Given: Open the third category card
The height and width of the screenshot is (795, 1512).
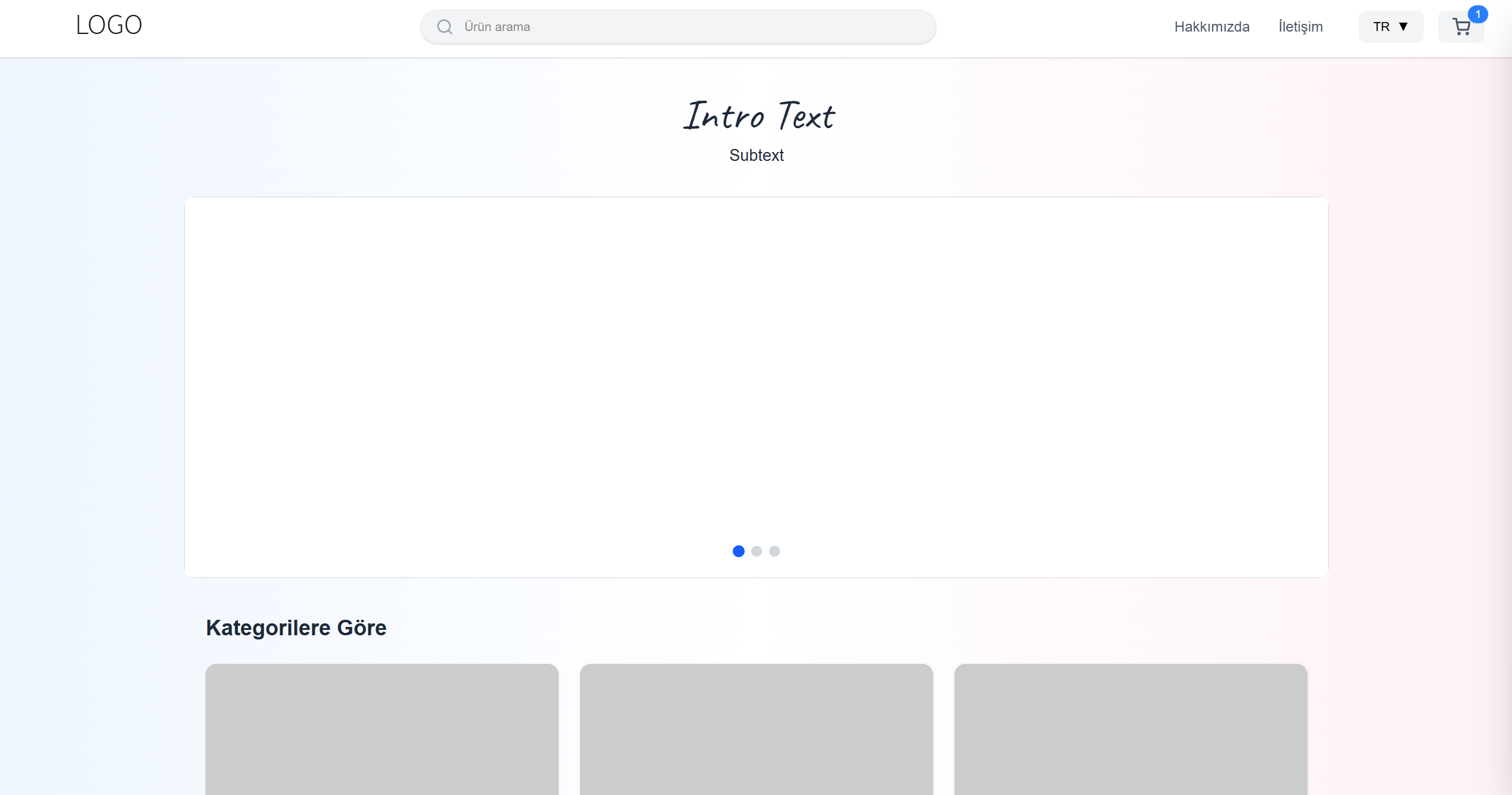Looking at the screenshot, I should (x=1130, y=728).
